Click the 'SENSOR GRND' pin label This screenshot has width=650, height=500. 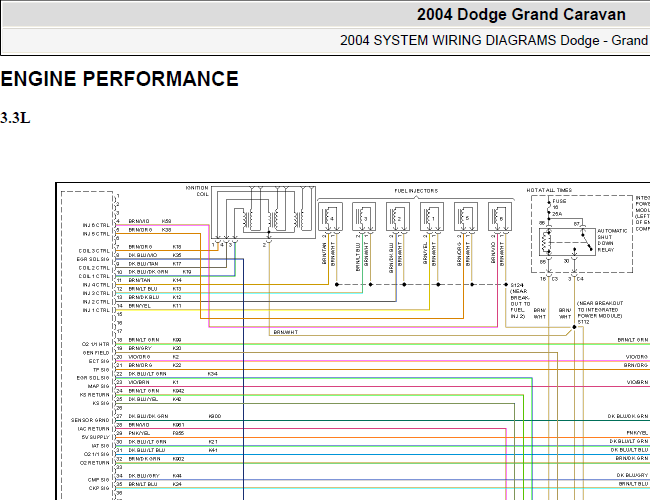coord(90,420)
